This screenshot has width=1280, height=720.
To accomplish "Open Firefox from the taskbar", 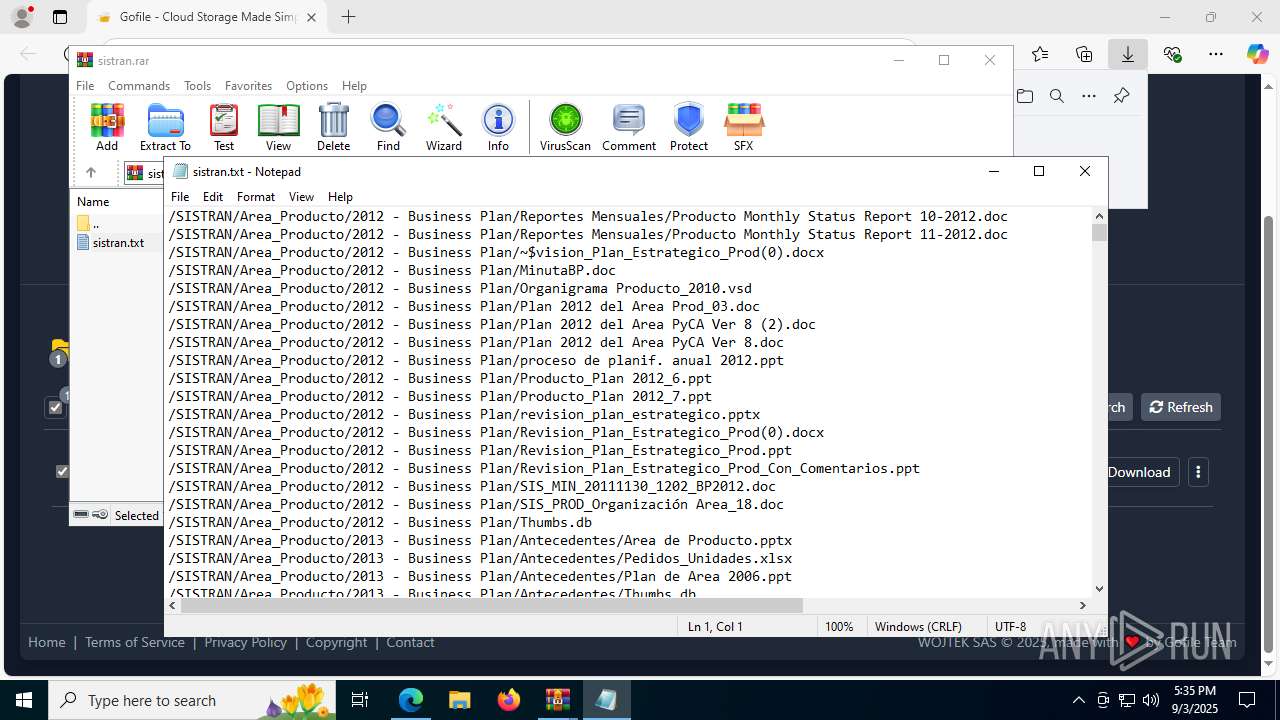I will pos(509,700).
